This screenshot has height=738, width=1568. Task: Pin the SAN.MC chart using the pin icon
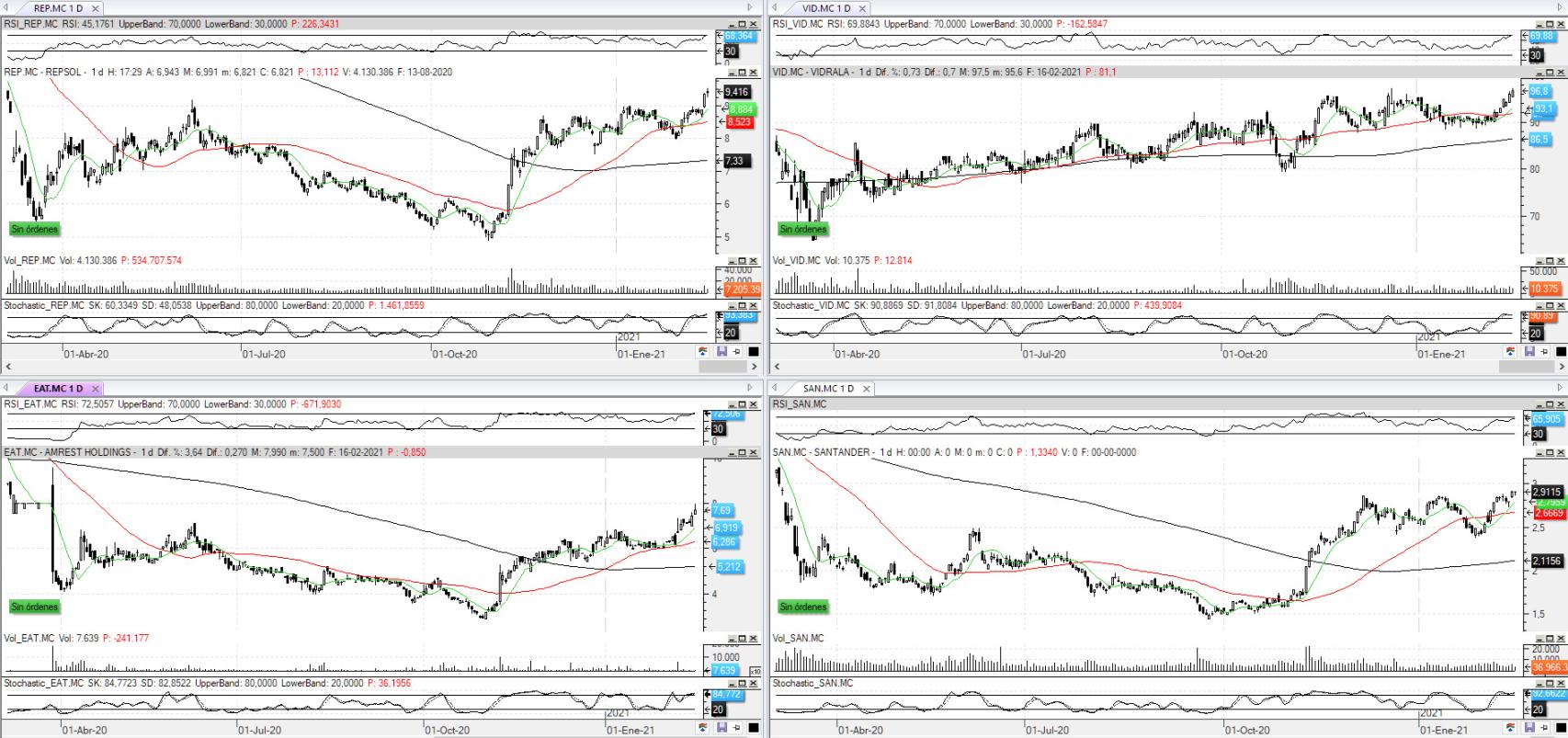click(x=1543, y=728)
